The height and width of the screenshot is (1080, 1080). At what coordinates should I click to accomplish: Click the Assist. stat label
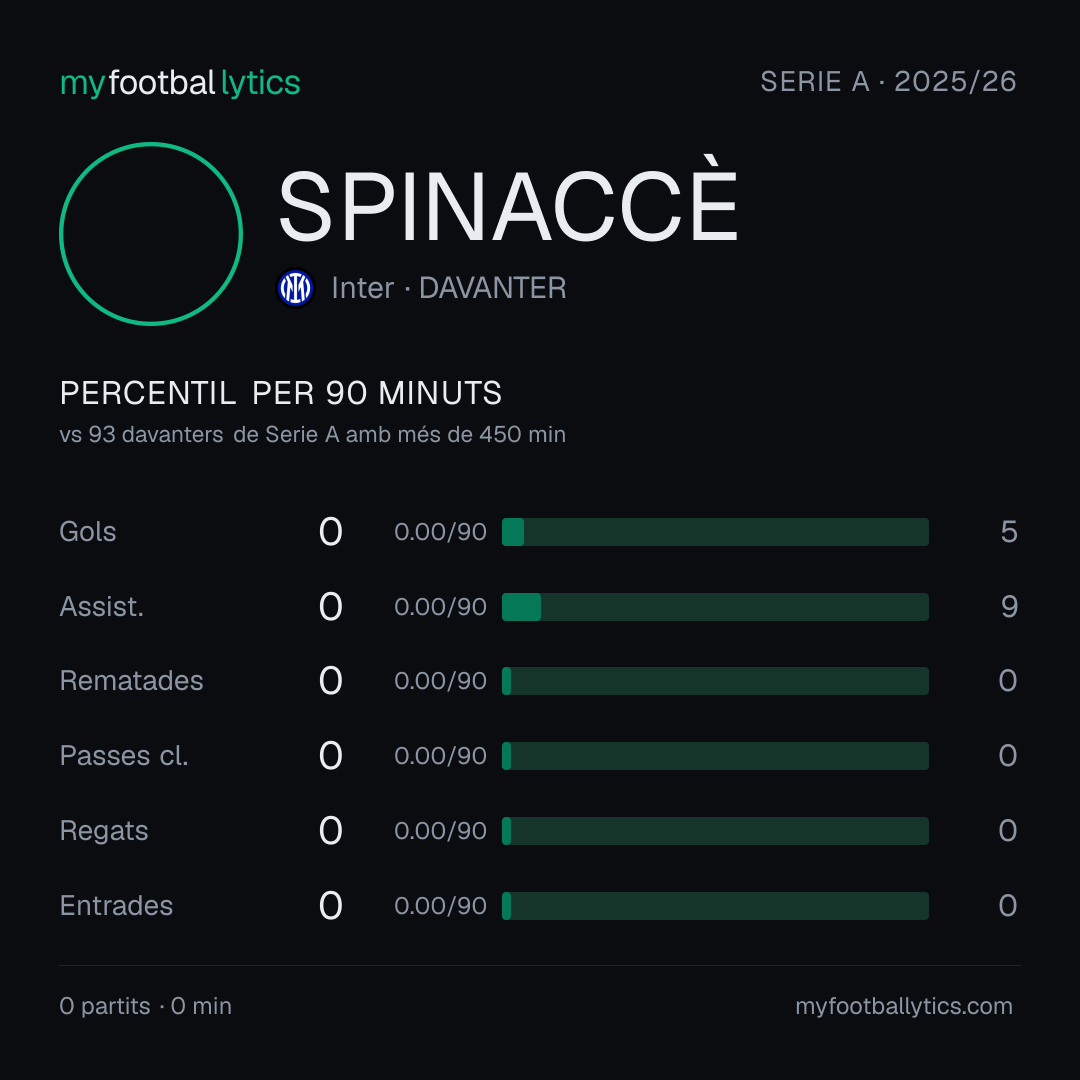(x=102, y=607)
